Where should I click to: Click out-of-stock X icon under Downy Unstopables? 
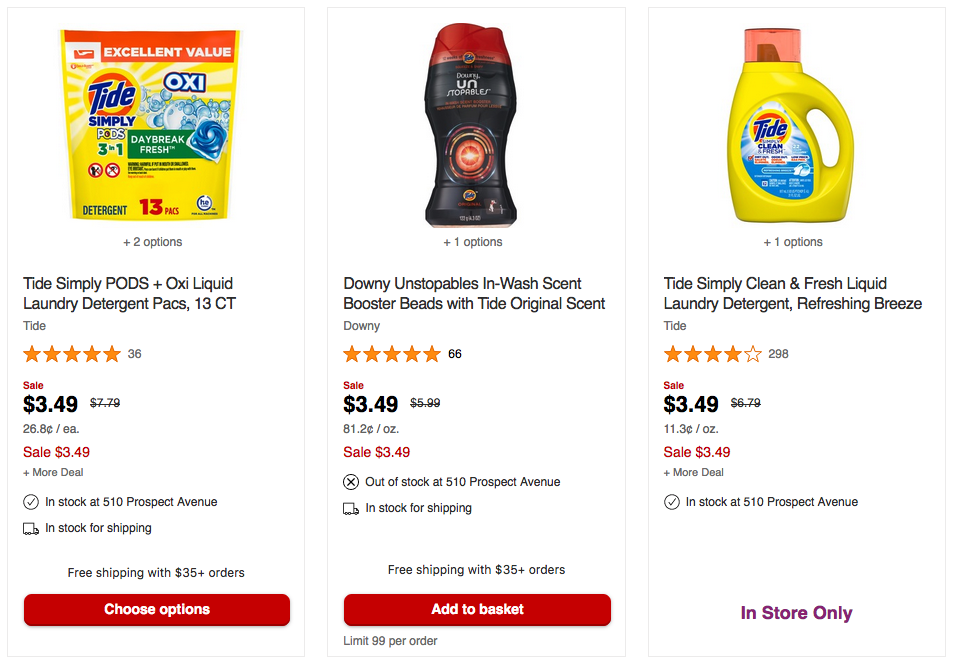tap(351, 482)
